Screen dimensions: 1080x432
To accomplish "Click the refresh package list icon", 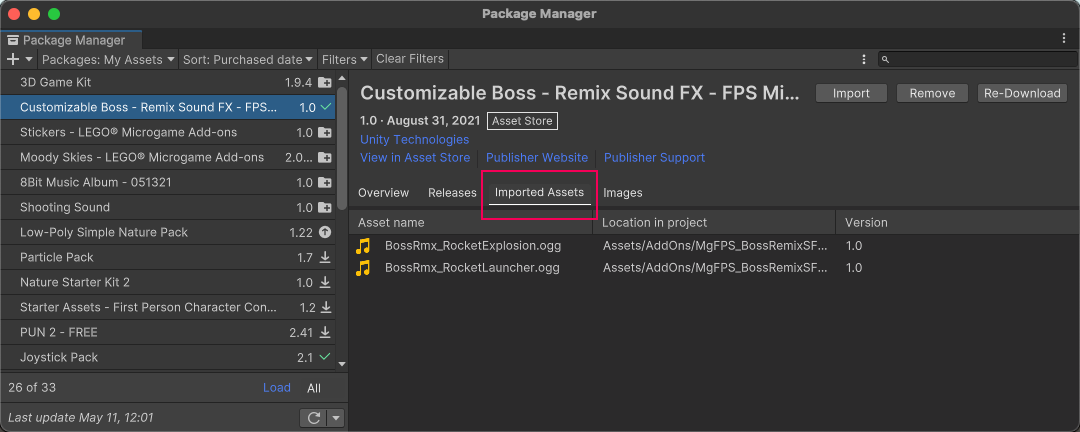I will [x=313, y=418].
